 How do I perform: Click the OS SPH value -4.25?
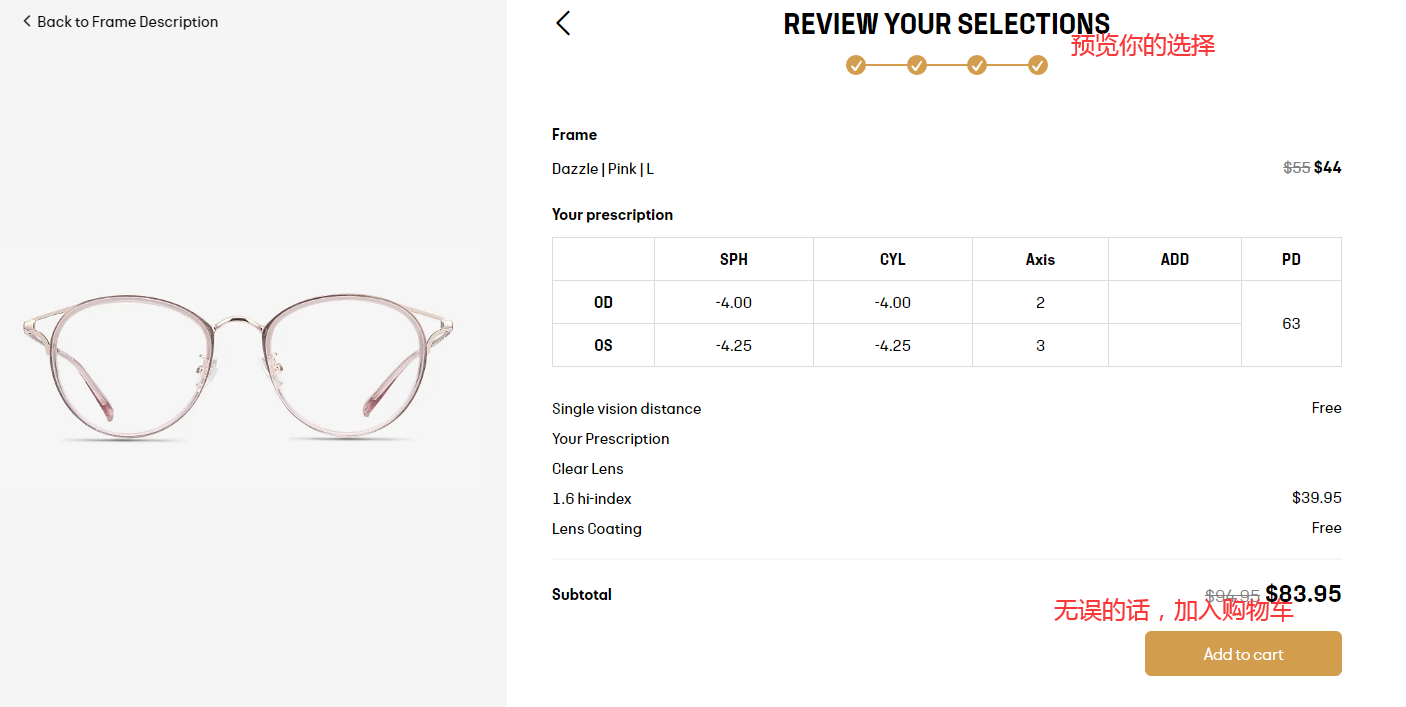point(733,346)
